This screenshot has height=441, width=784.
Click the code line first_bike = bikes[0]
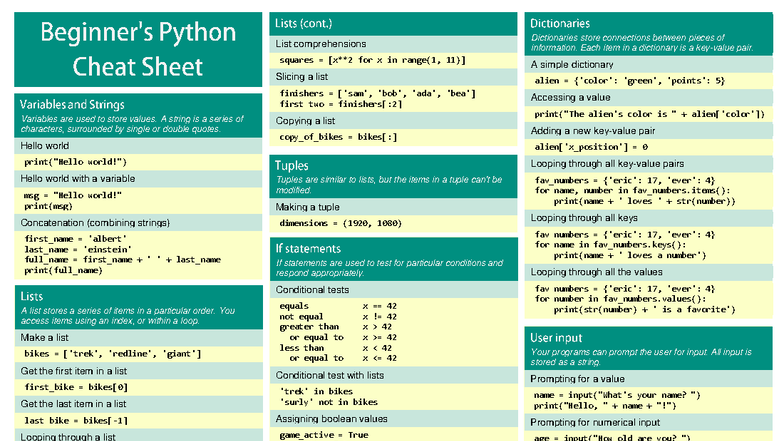point(76,387)
